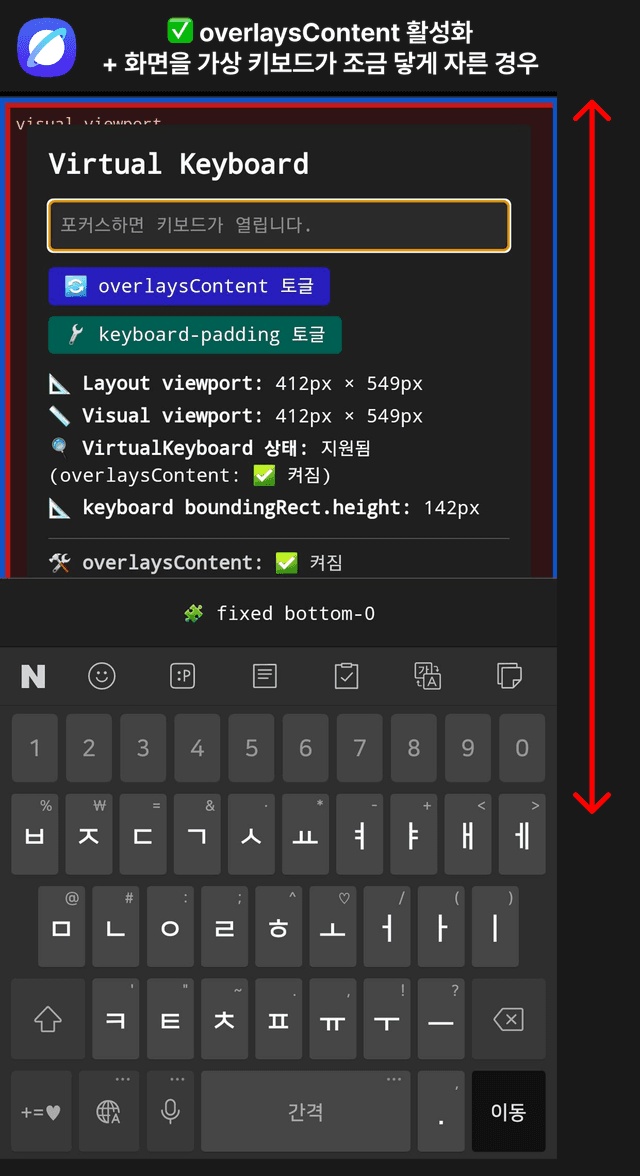Toggle keyboard-padding with green button
The width and height of the screenshot is (640, 1176).
coord(195,334)
